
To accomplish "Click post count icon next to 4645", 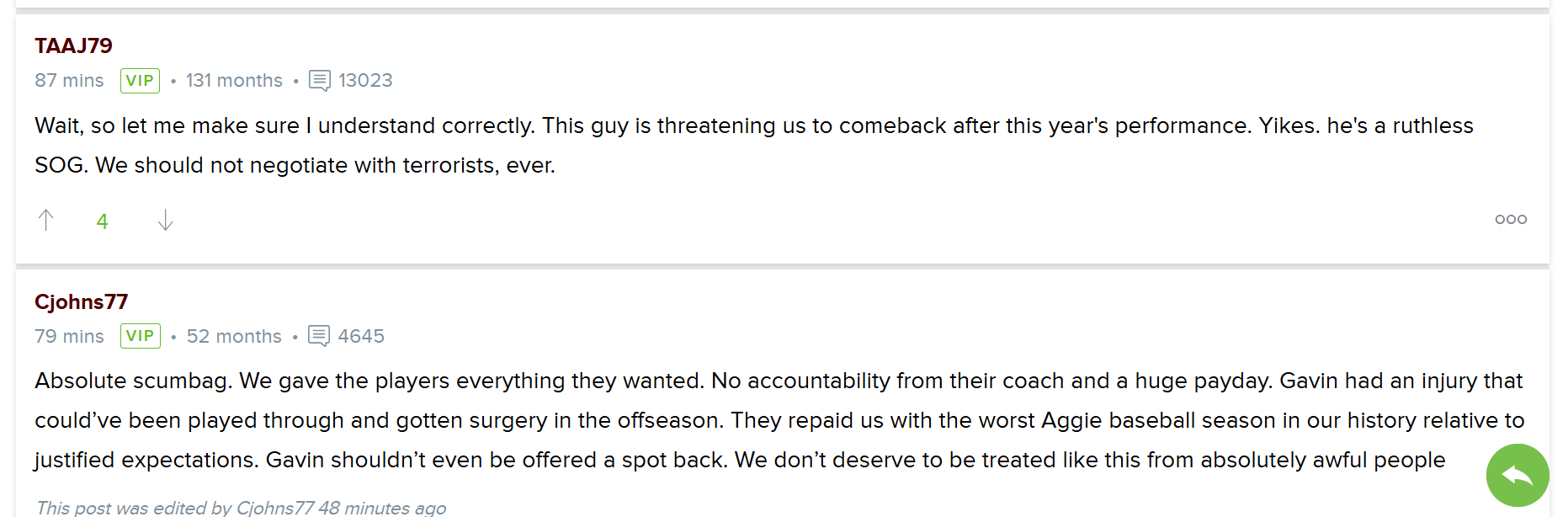I will pyautogui.click(x=319, y=336).
